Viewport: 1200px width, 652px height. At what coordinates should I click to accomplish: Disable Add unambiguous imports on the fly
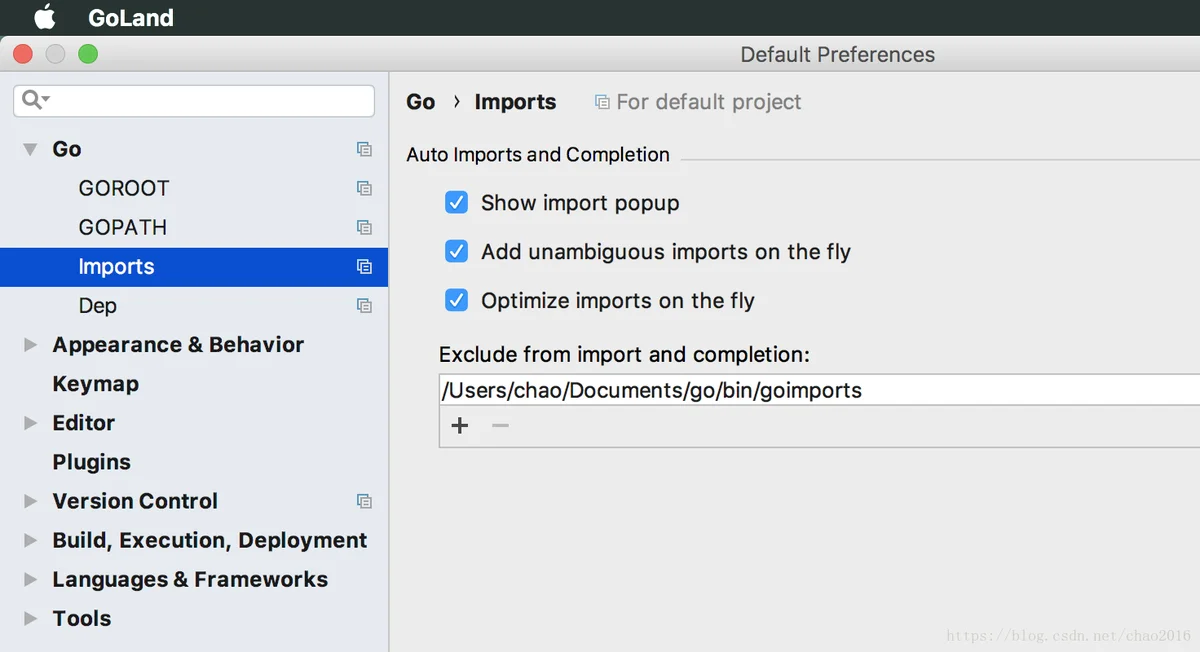pyautogui.click(x=456, y=252)
